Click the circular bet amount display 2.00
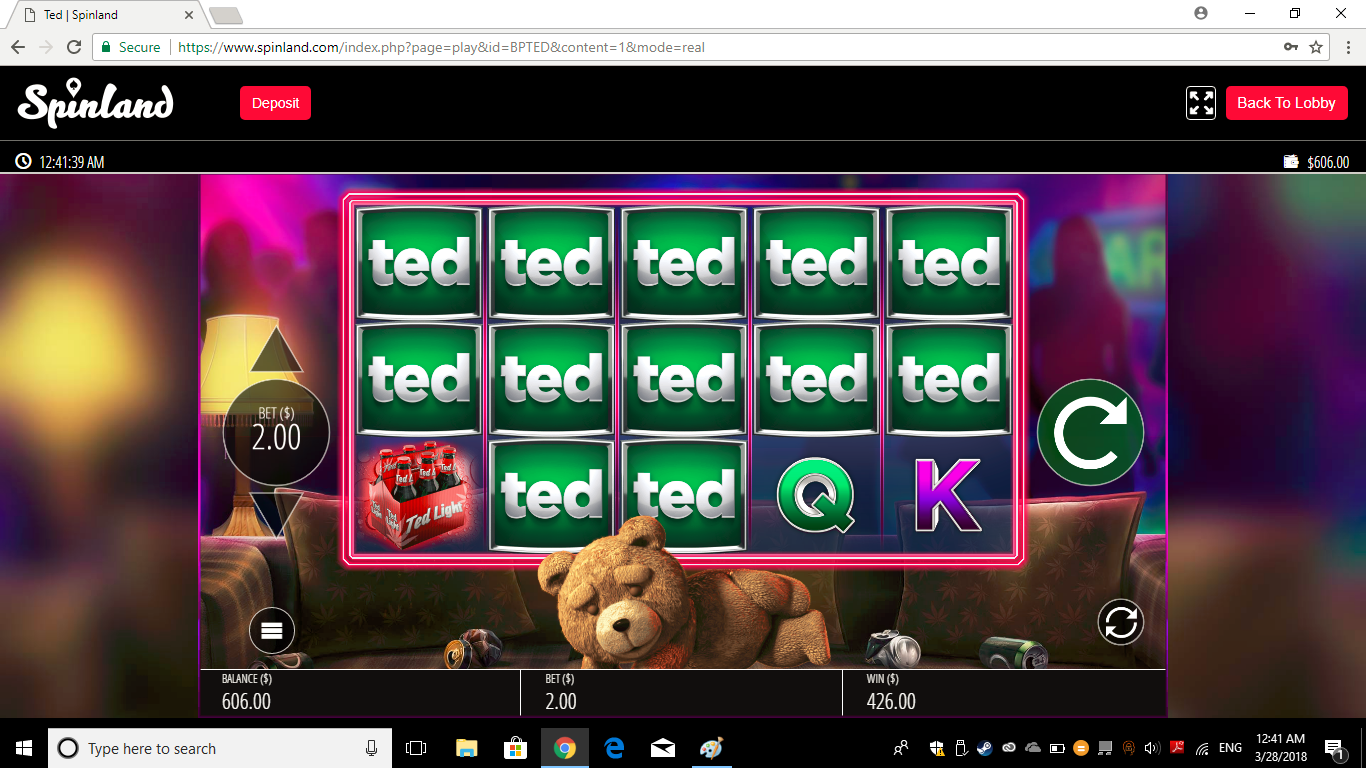The image size is (1366, 768). pyautogui.click(x=276, y=432)
